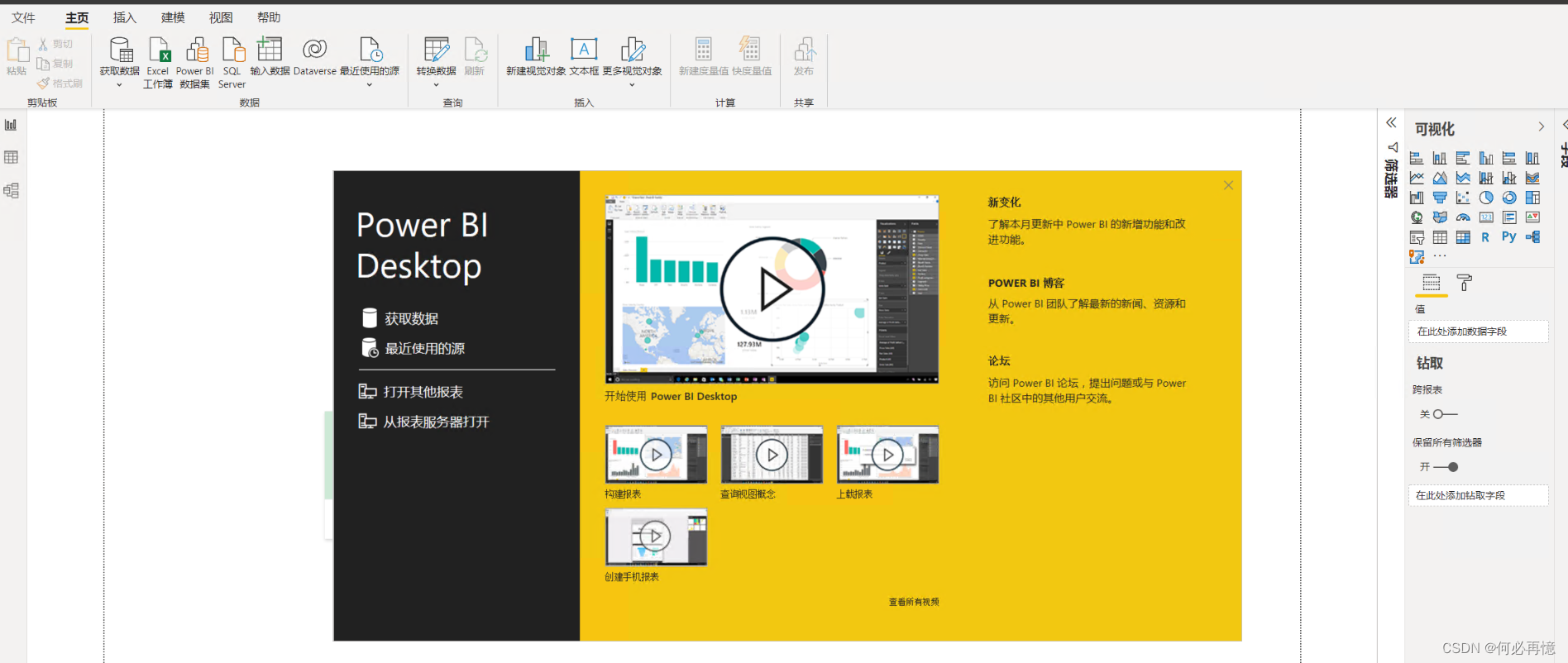Play the 创建手机报表 video thumbnail
1568x663 pixels.
coord(656,537)
